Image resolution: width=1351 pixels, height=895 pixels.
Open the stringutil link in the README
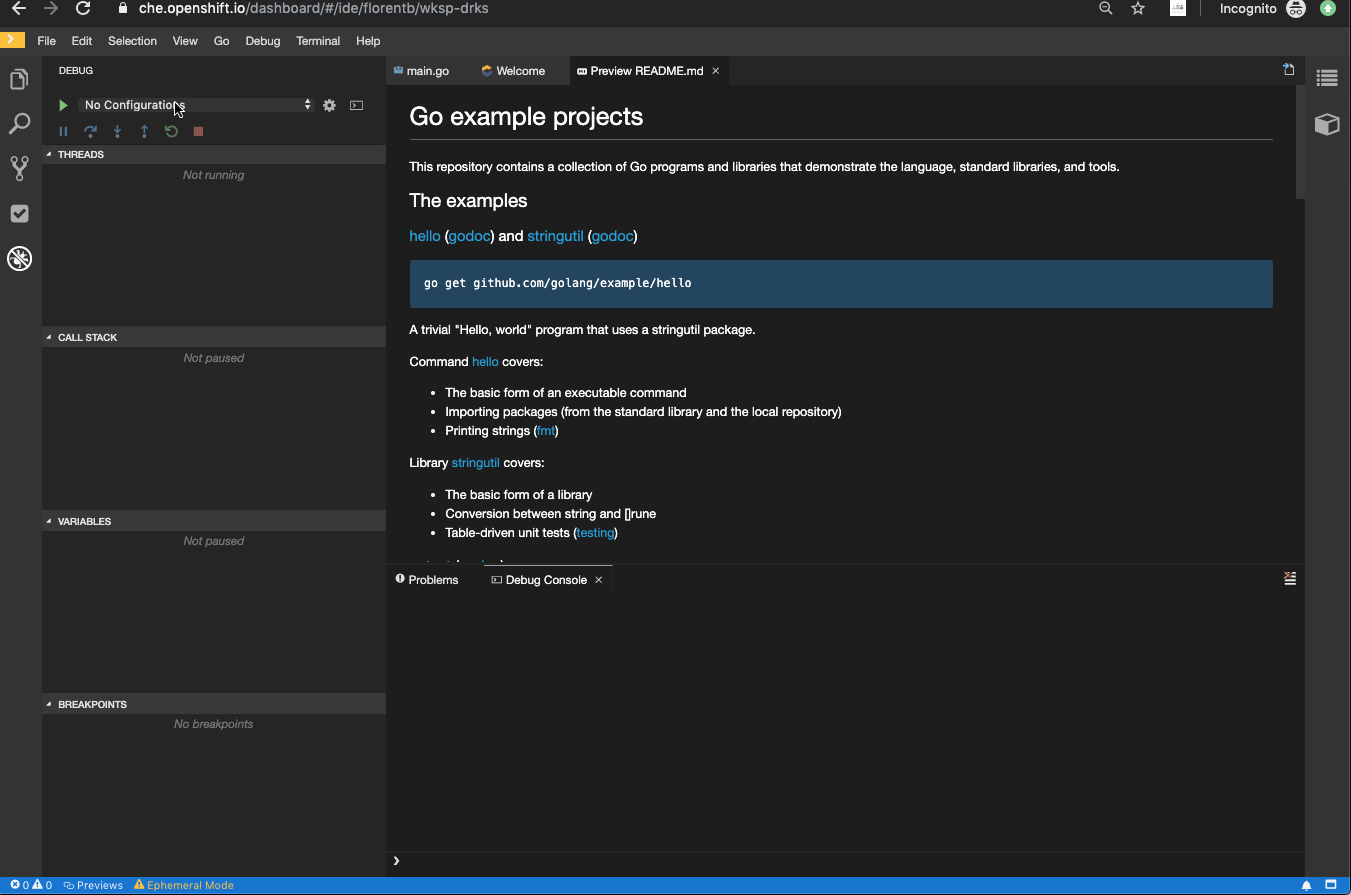pyautogui.click(x=555, y=236)
